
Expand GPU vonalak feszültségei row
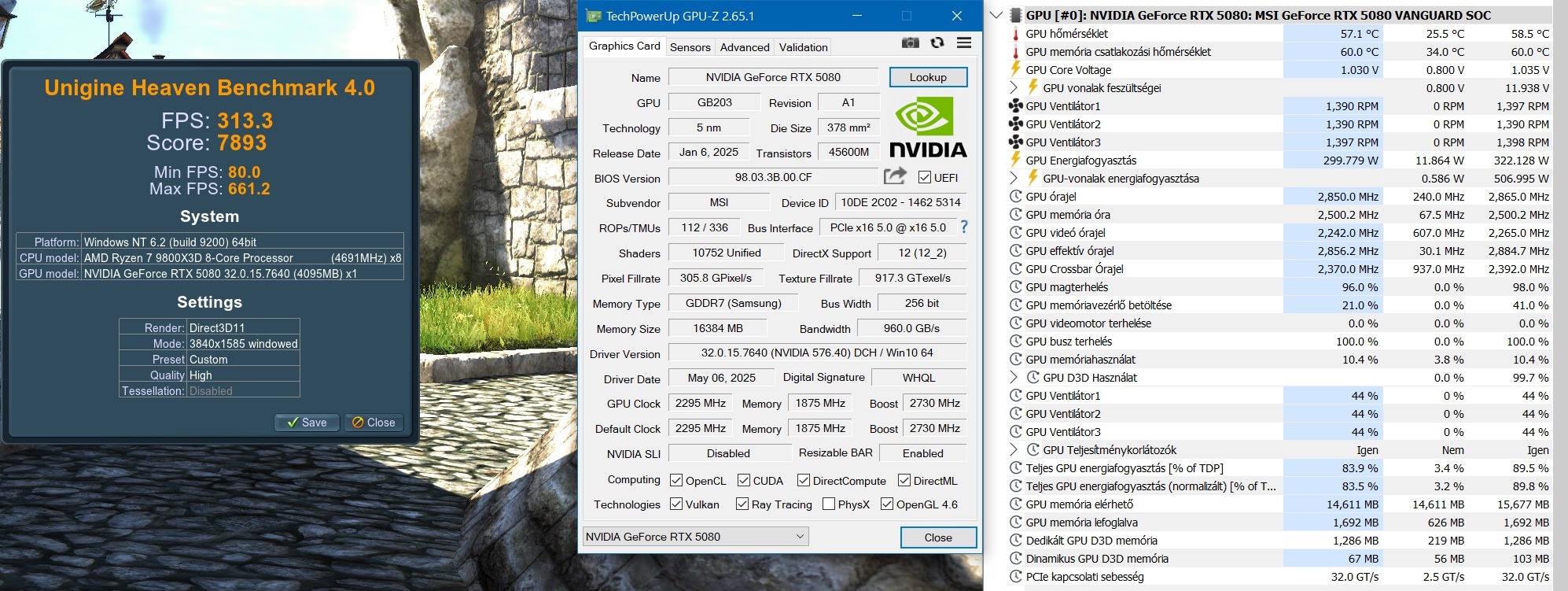click(1014, 88)
